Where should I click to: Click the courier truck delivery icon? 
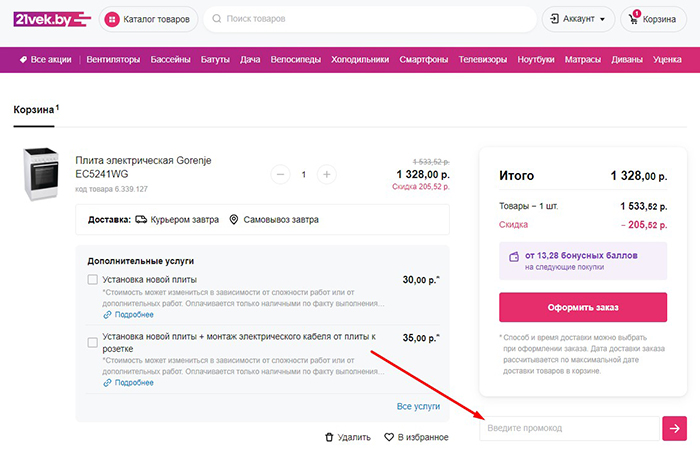click(141, 219)
